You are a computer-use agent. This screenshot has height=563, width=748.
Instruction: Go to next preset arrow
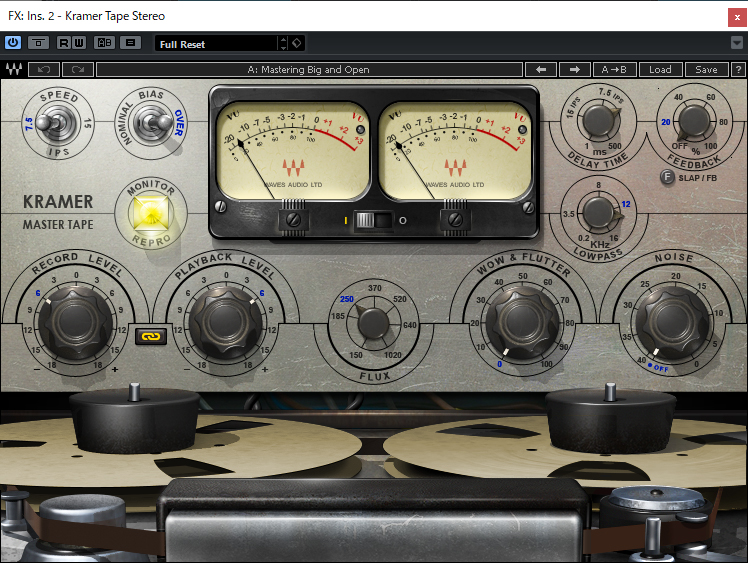point(574,70)
